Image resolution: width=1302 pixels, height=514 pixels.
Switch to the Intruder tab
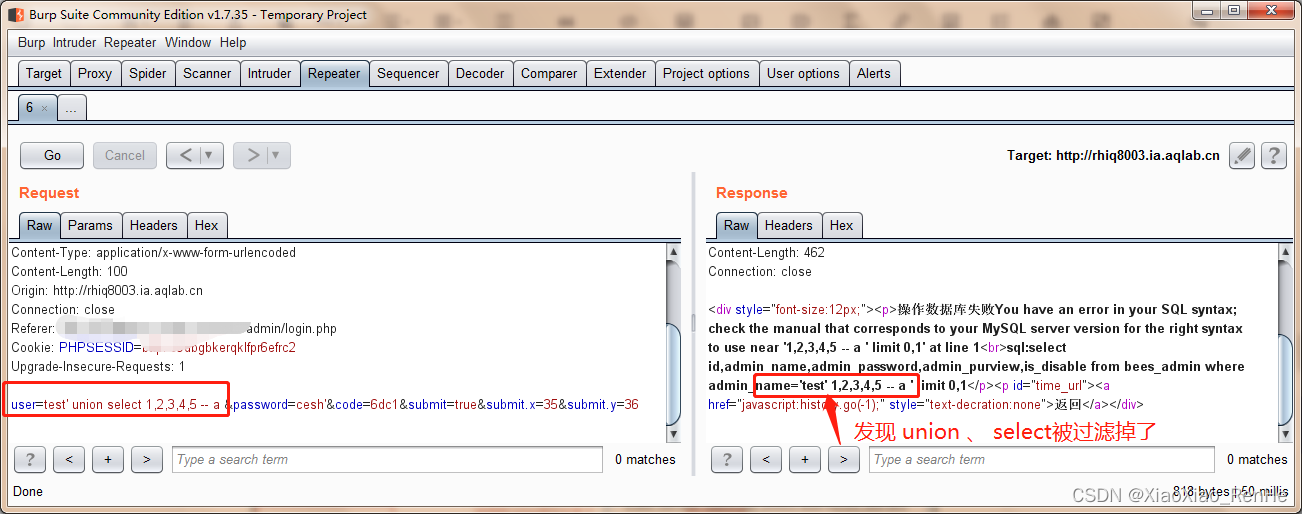coord(270,73)
